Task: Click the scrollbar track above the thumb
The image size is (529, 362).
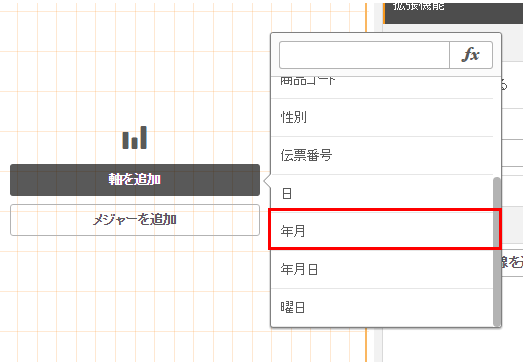Action: [x=497, y=127]
